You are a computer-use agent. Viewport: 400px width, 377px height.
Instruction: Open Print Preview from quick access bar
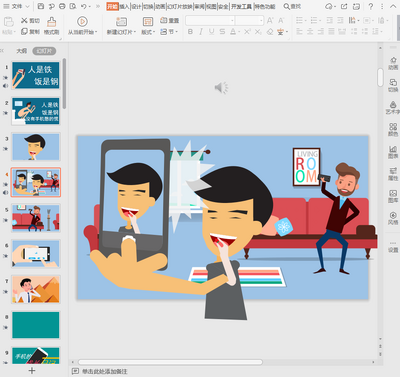coord(73,6)
